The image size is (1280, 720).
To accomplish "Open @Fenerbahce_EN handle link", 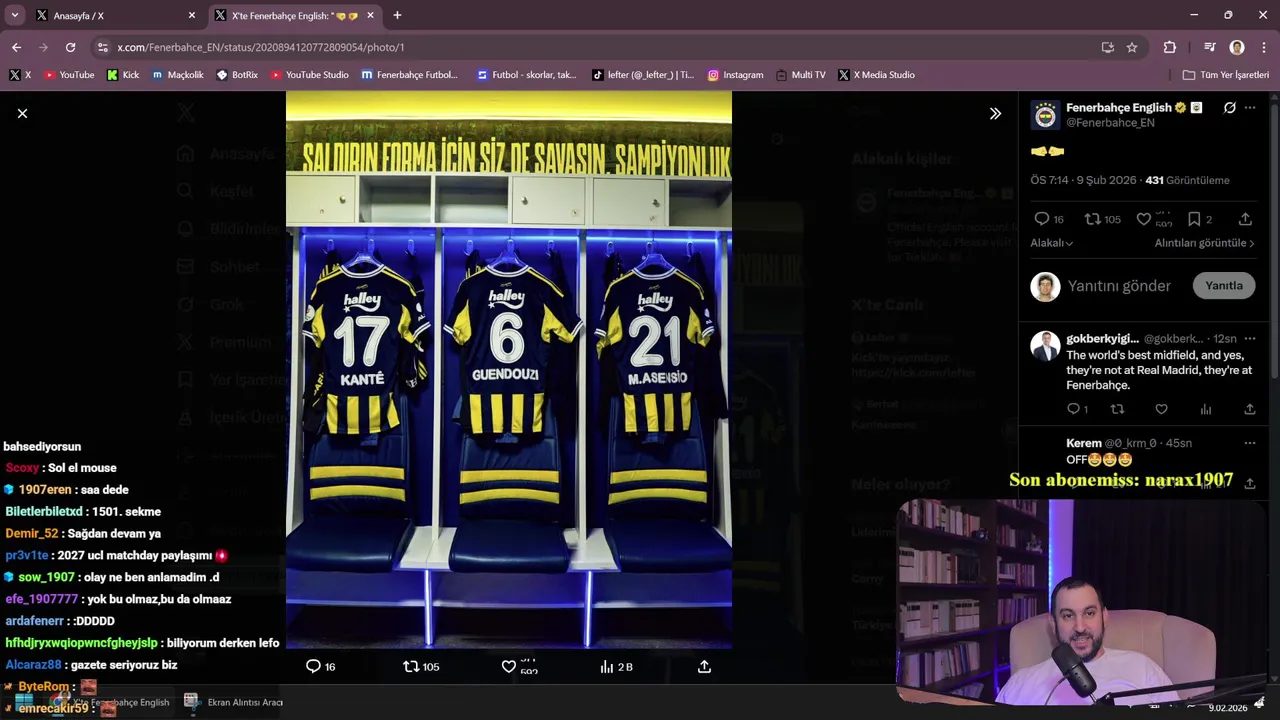I will click(1110, 123).
